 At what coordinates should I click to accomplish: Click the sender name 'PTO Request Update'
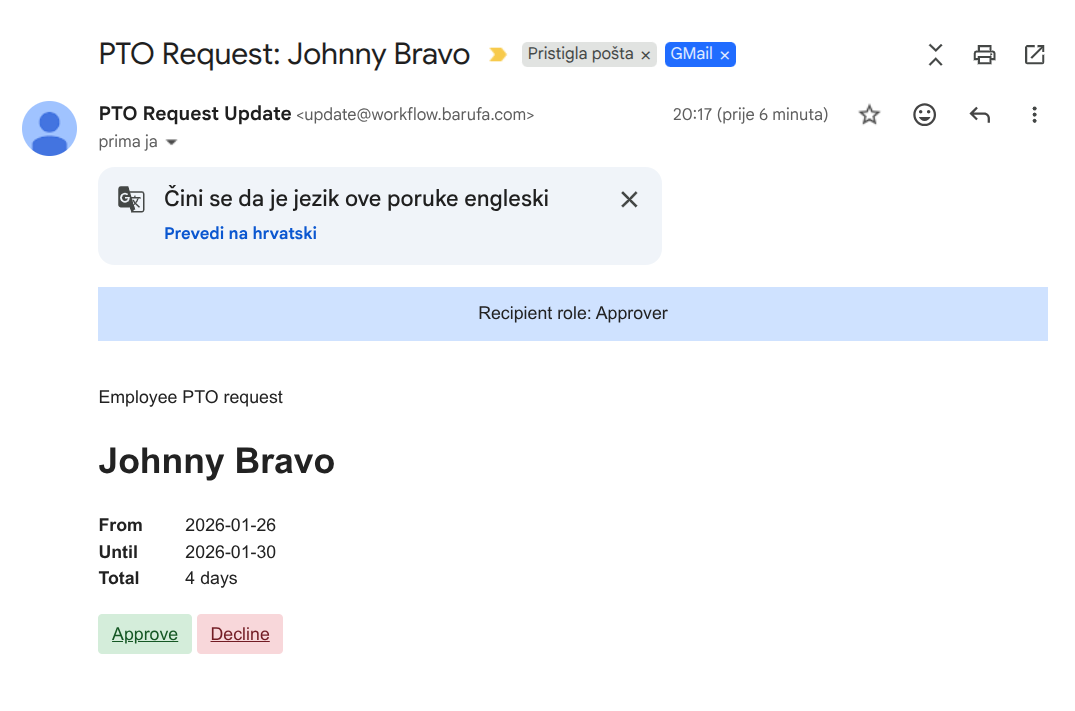195,114
